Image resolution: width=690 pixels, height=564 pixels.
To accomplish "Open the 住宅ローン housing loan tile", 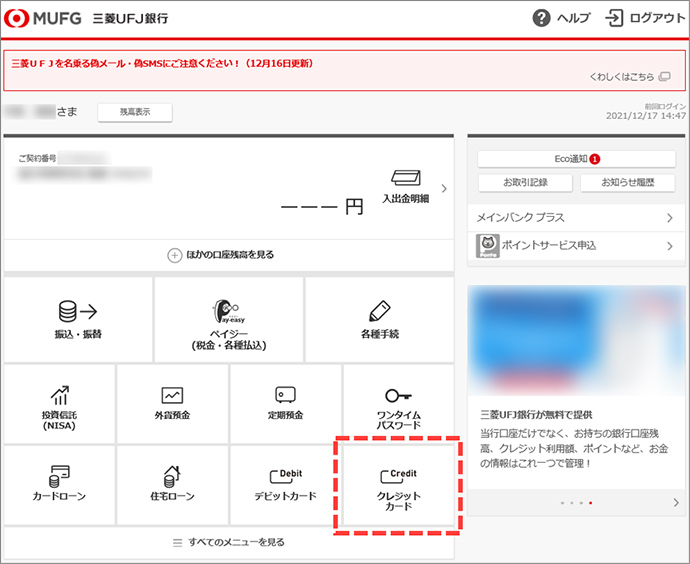I will tap(172, 485).
